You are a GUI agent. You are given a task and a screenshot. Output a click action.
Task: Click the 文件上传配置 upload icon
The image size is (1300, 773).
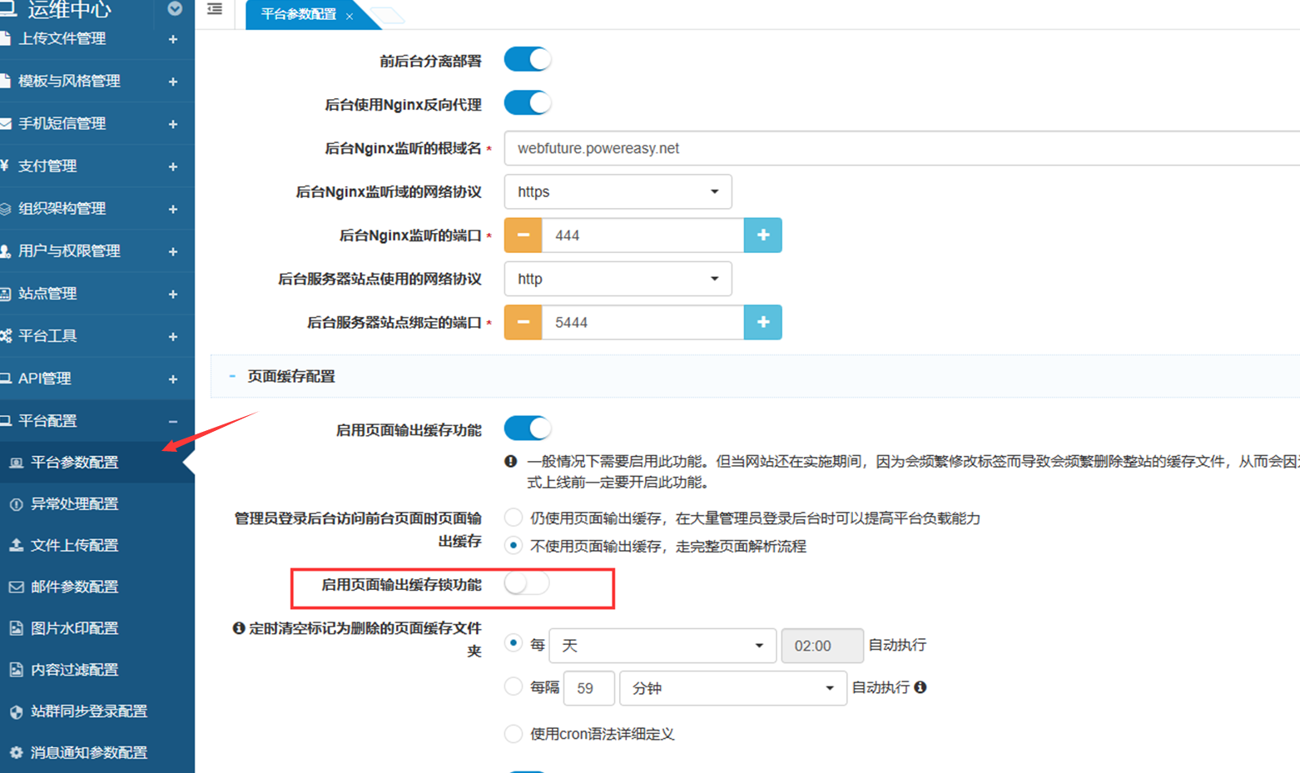pos(16,546)
